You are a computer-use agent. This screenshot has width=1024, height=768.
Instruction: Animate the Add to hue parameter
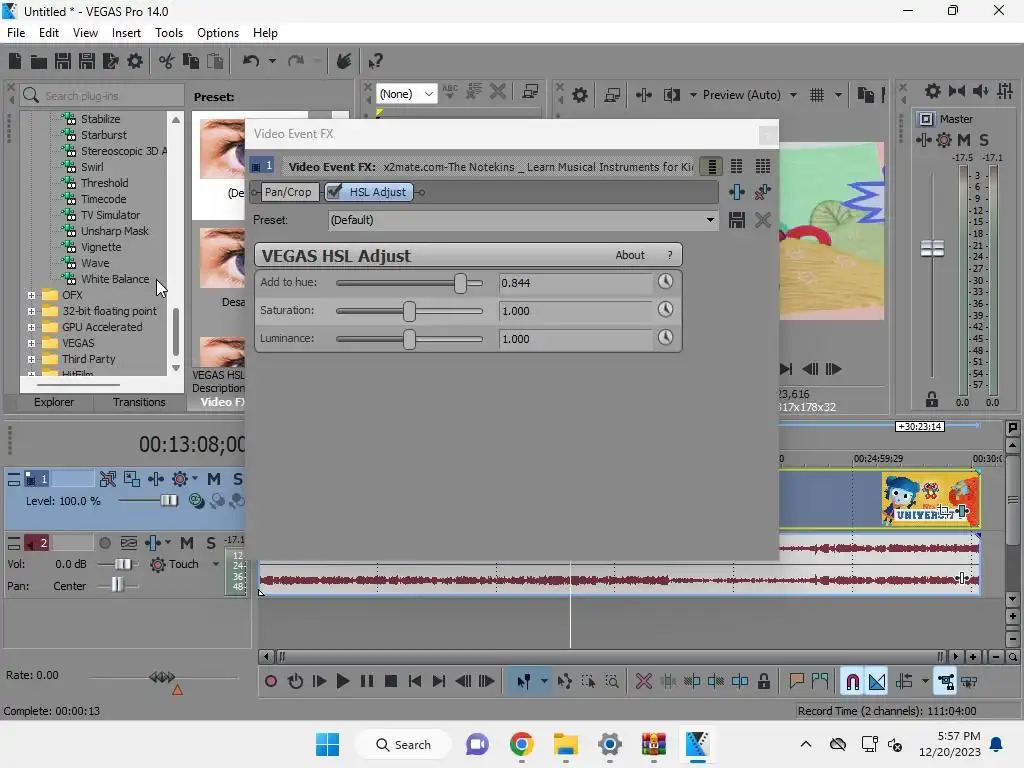coord(665,281)
